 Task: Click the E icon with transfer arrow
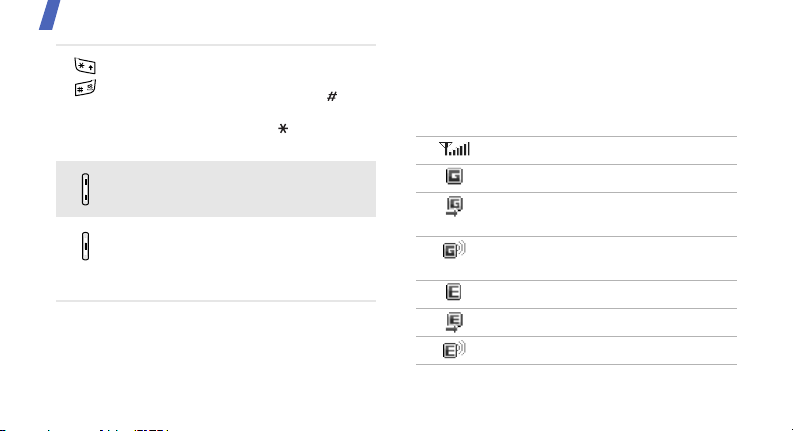point(454,322)
